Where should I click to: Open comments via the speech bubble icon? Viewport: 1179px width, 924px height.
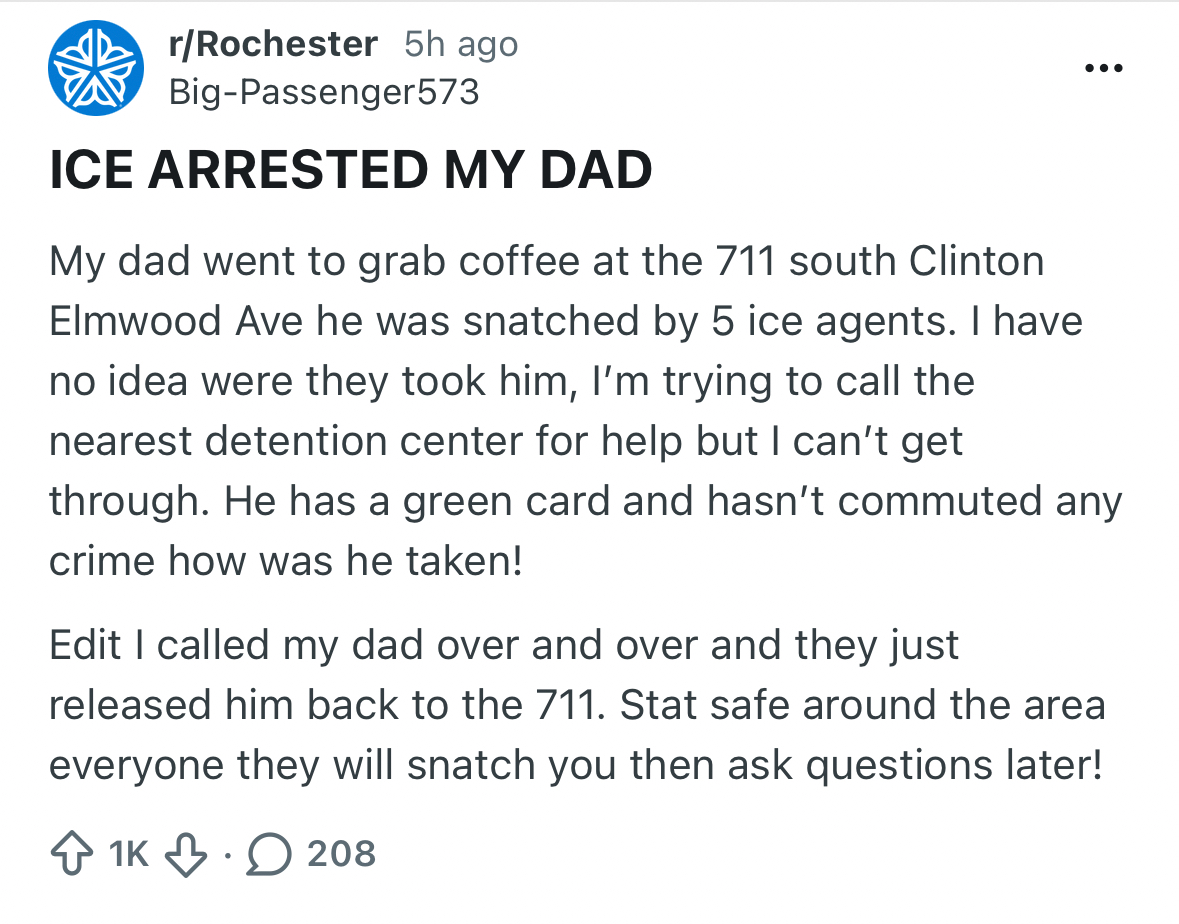[268, 854]
